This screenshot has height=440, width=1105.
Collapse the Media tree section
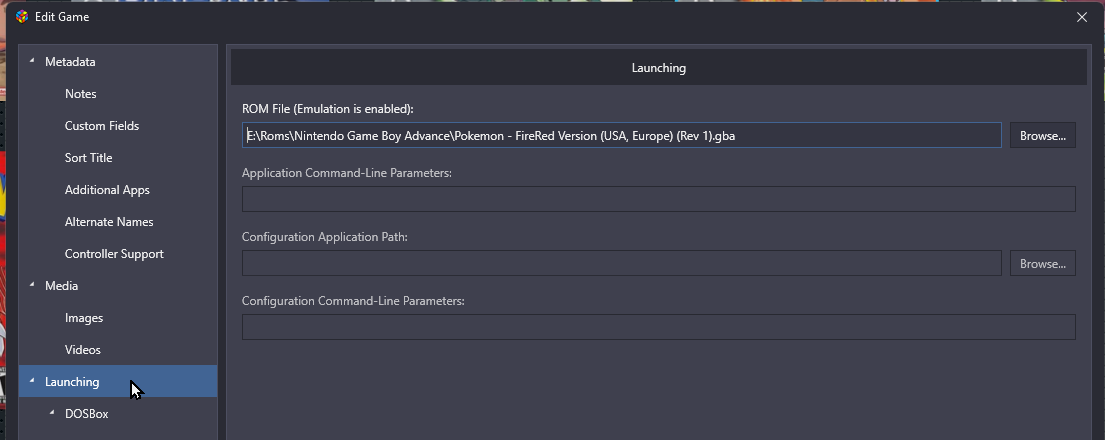coord(32,286)
